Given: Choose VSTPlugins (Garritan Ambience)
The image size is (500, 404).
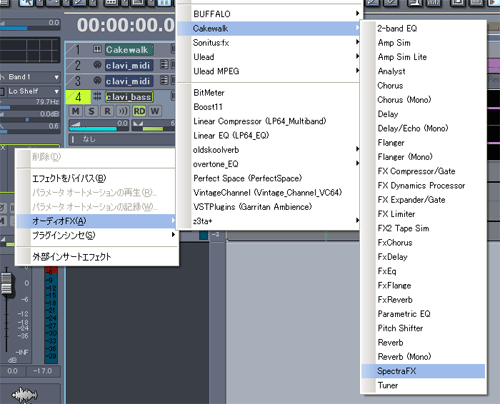Looking at the screenshot, I should click(x=269, y=207).
